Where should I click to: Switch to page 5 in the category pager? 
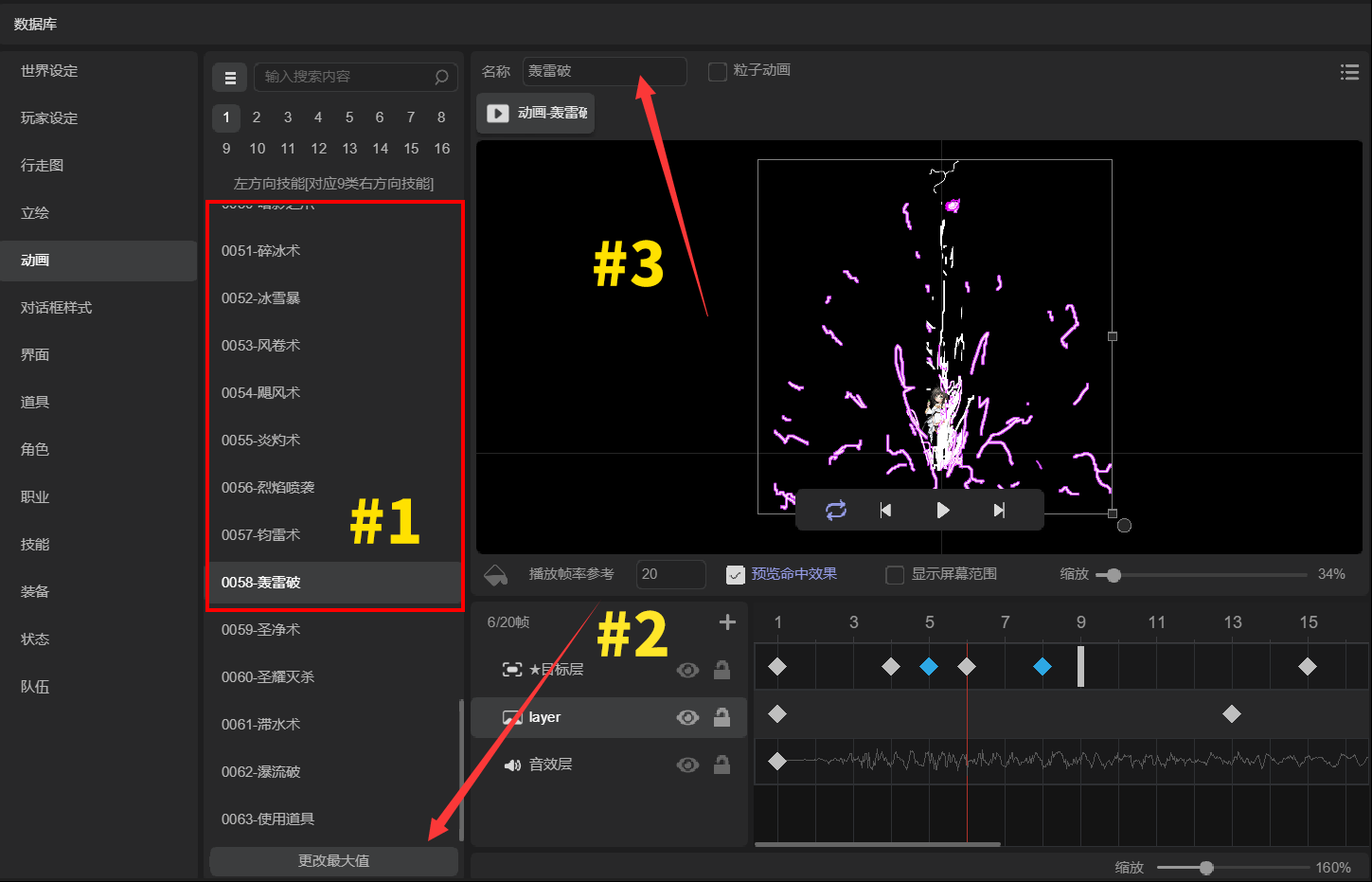click(x=349, y=117)
